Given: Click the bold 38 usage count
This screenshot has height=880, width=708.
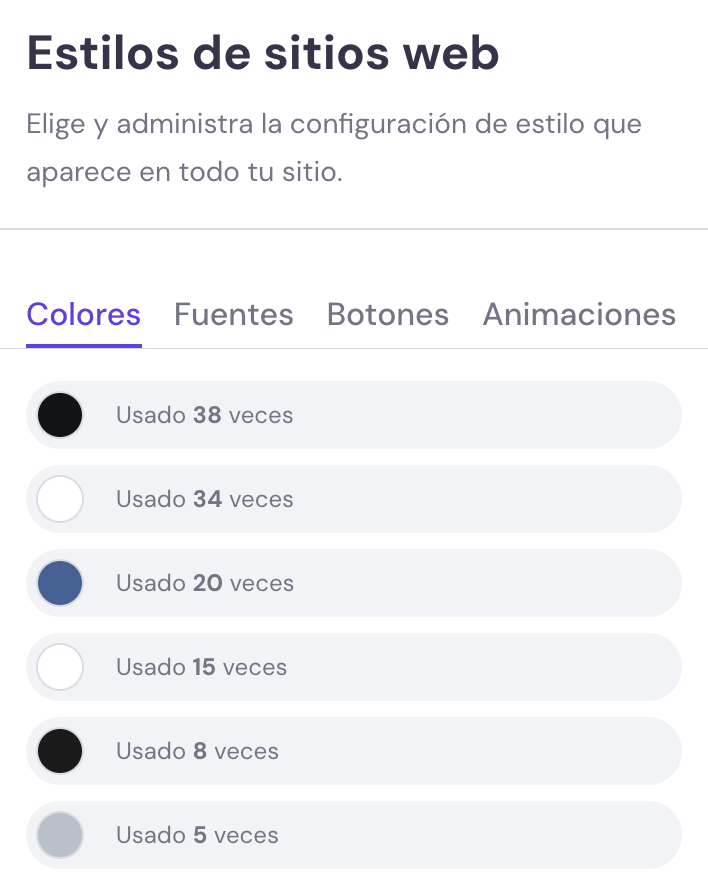Looking at the screenshot, I should pyautogui.click(x=203, y=415).
